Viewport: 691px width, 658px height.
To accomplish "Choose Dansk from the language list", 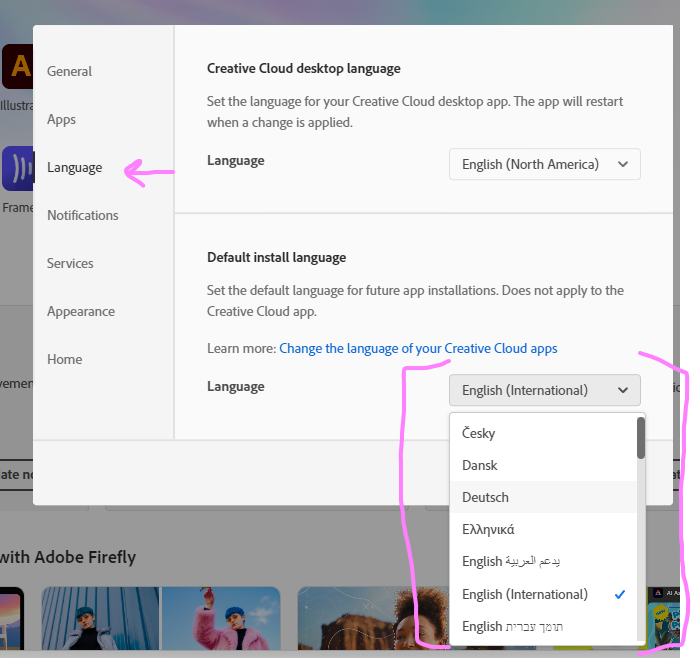I will tap(543, 465).
